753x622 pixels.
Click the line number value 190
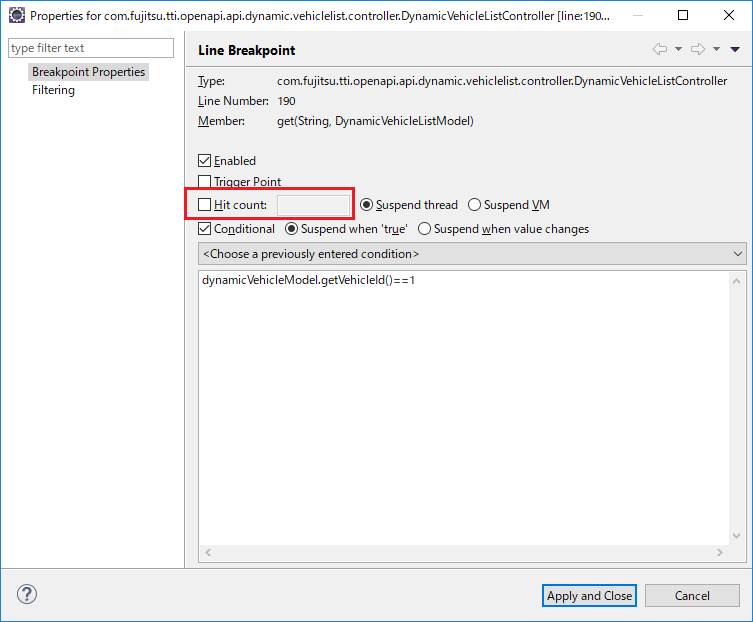click(286, 101)
